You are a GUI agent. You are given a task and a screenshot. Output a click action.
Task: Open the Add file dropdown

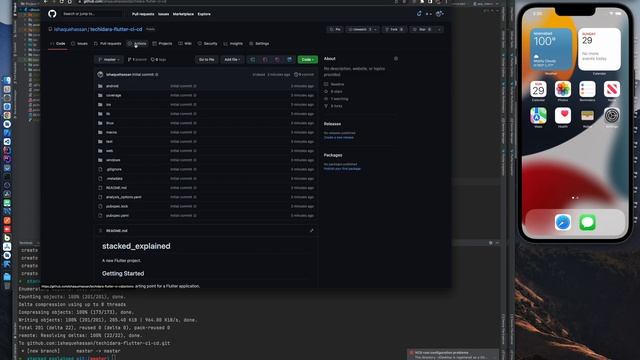[232, 60]
